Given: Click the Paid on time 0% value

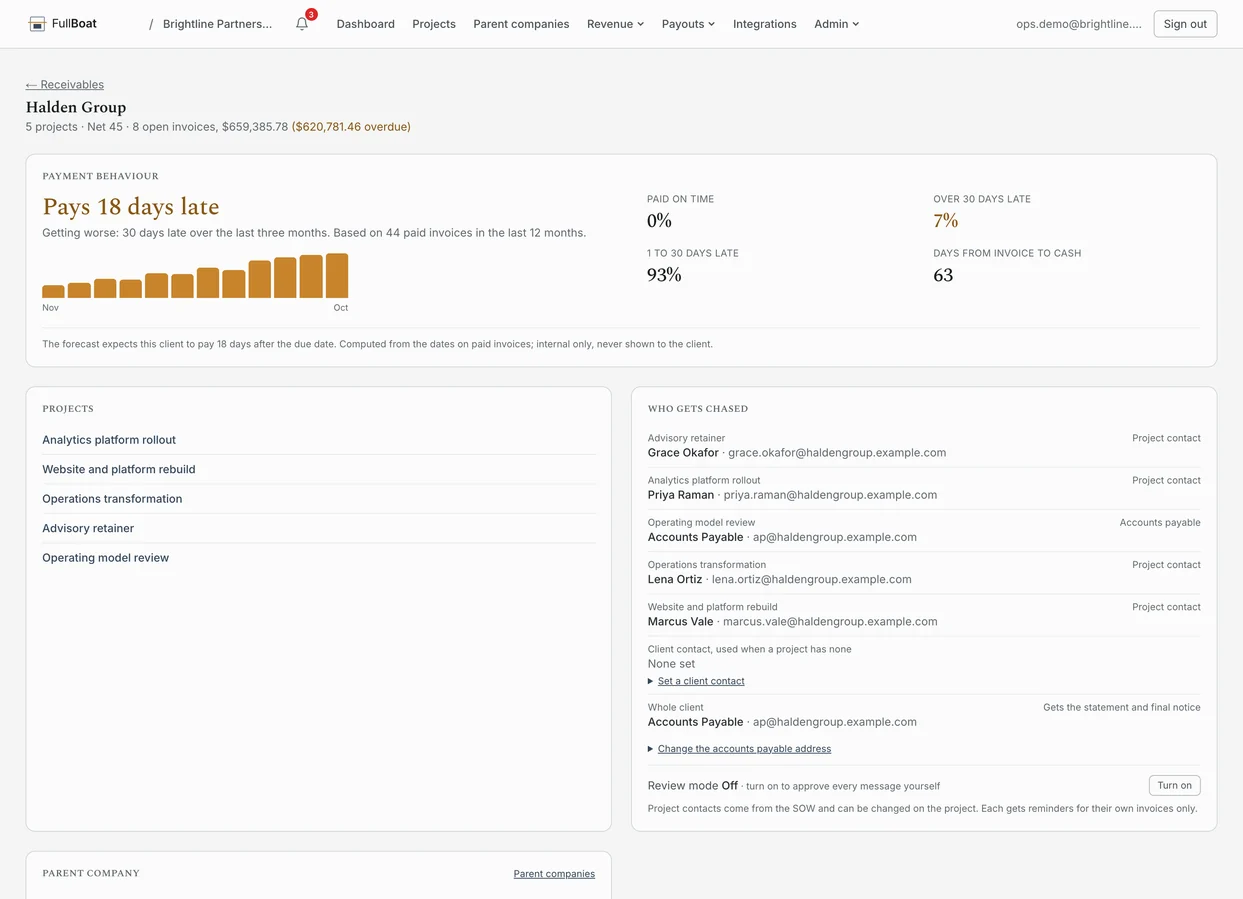Looking at the screenshot, I should click(660, 221).
